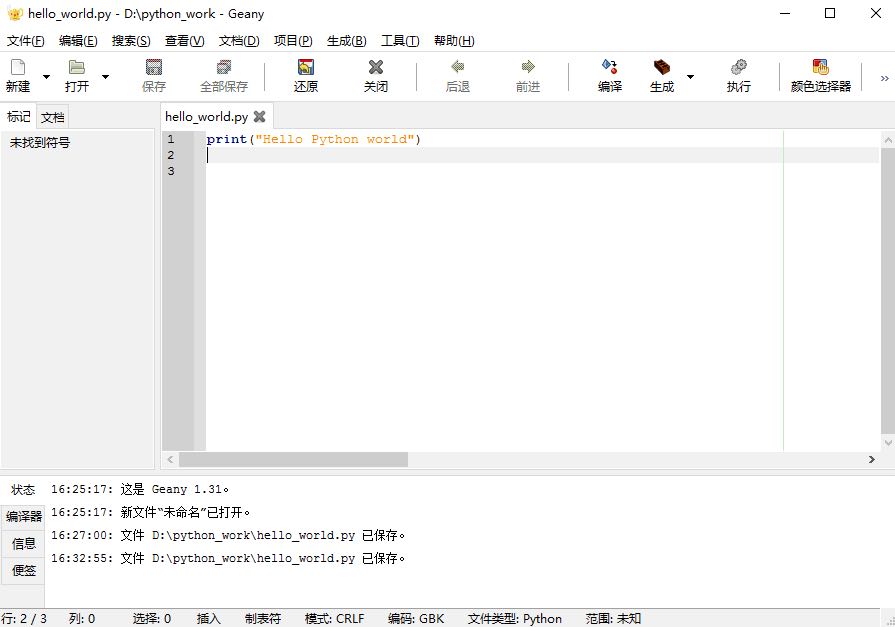Expand the New file template dropdown arrow

click(x=46, y=77)
